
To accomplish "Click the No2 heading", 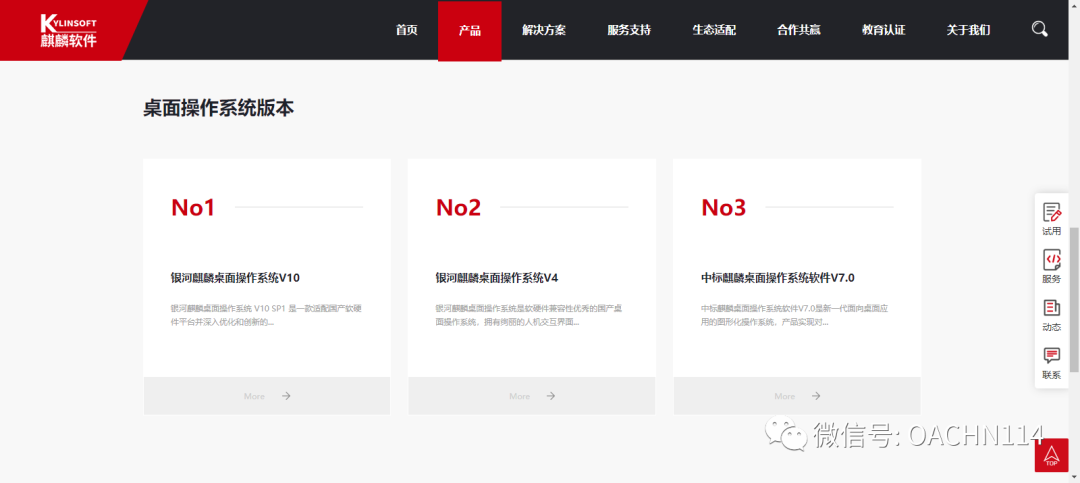I will [458, 207].
